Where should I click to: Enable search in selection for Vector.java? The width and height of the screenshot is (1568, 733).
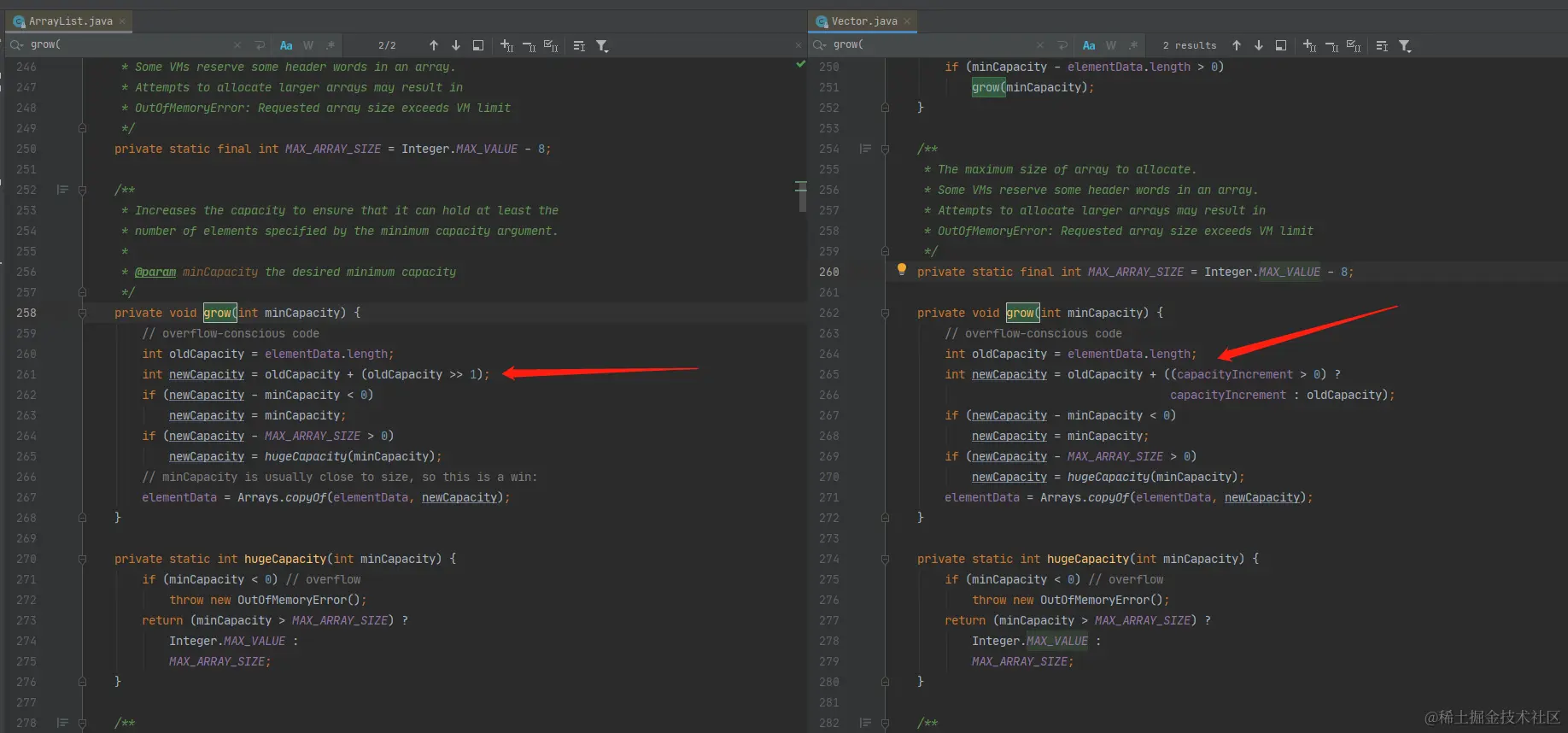click(x=1281, y=45)
